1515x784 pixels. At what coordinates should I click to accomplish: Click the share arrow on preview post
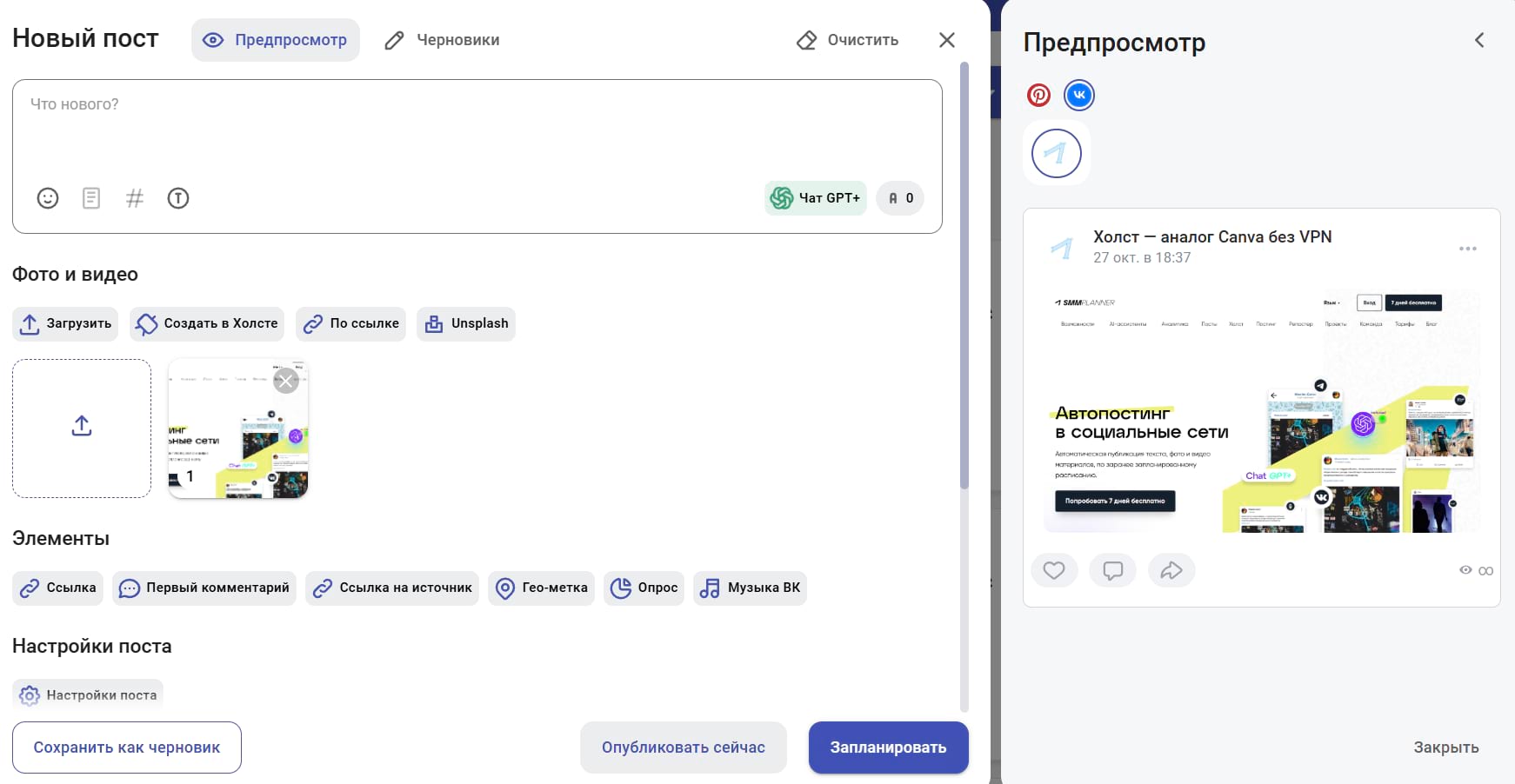[1171, 570]
